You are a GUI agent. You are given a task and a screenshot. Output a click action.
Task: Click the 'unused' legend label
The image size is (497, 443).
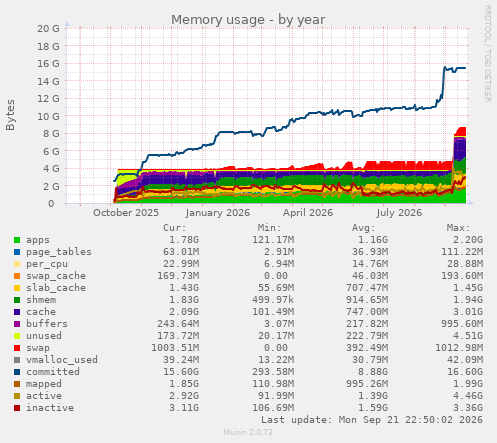[x=44, y=336]
